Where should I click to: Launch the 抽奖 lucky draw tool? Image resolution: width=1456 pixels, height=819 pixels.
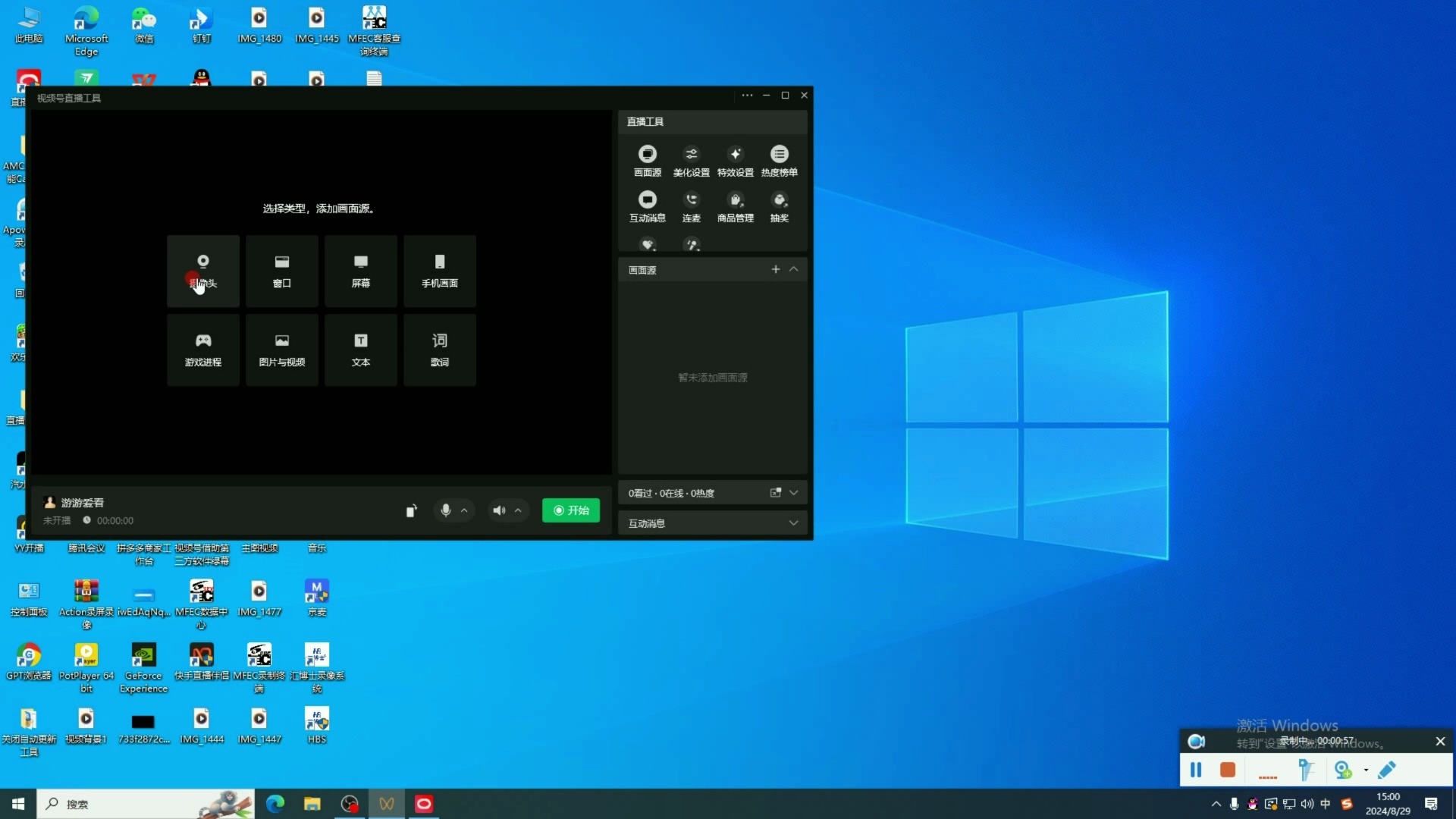tap(780, 206)
